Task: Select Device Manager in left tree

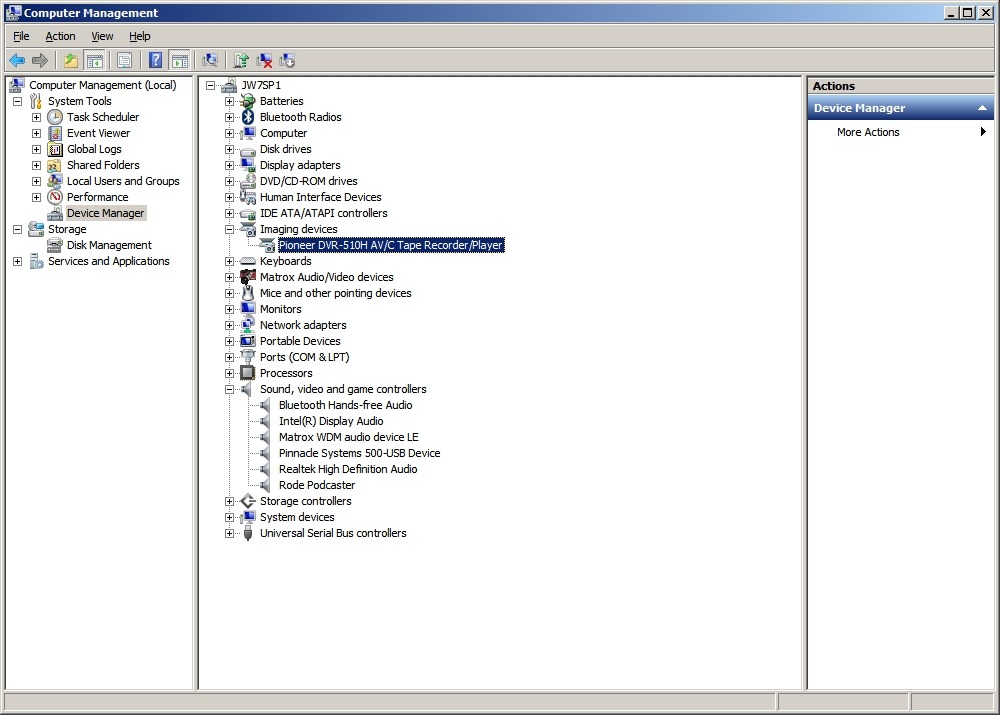Action: tap(106, 213)
